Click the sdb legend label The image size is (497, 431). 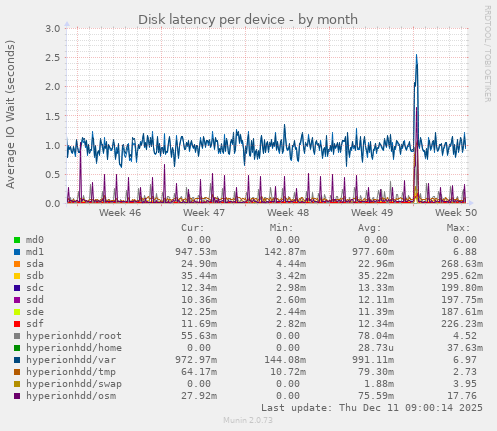click(35, 276)
